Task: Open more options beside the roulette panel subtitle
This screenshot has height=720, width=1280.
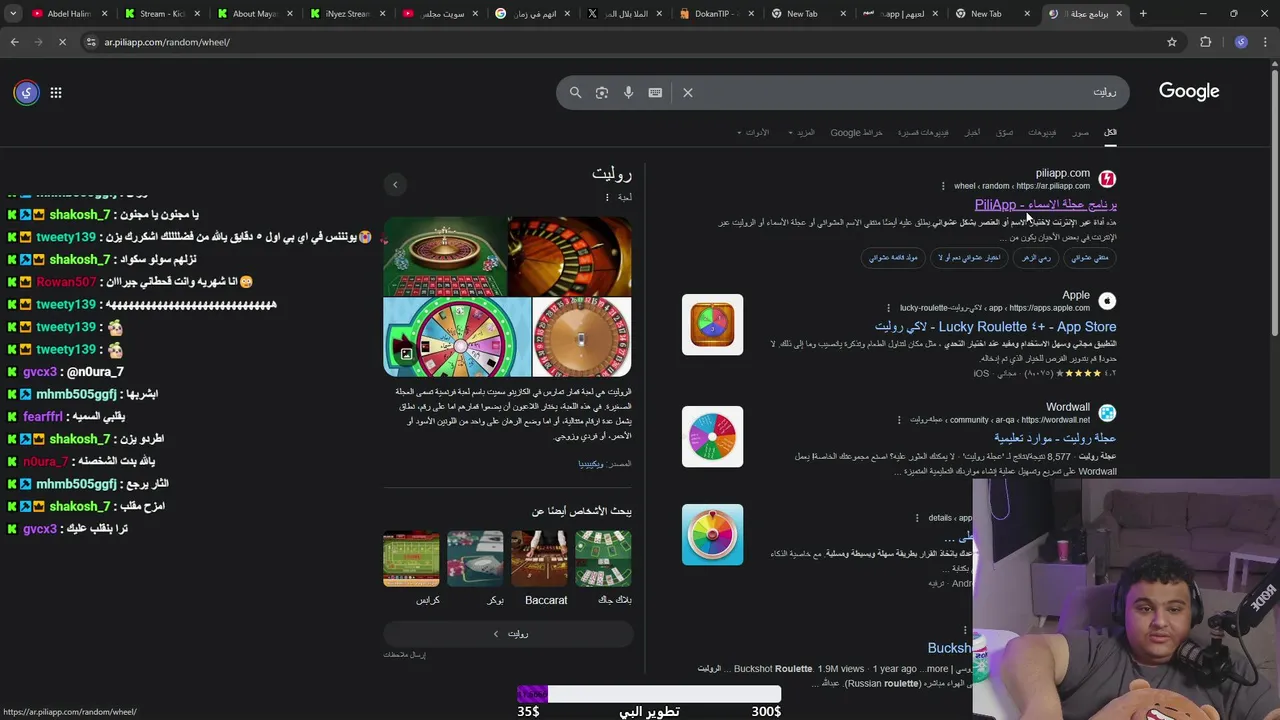Action: (x=606, y=197)
